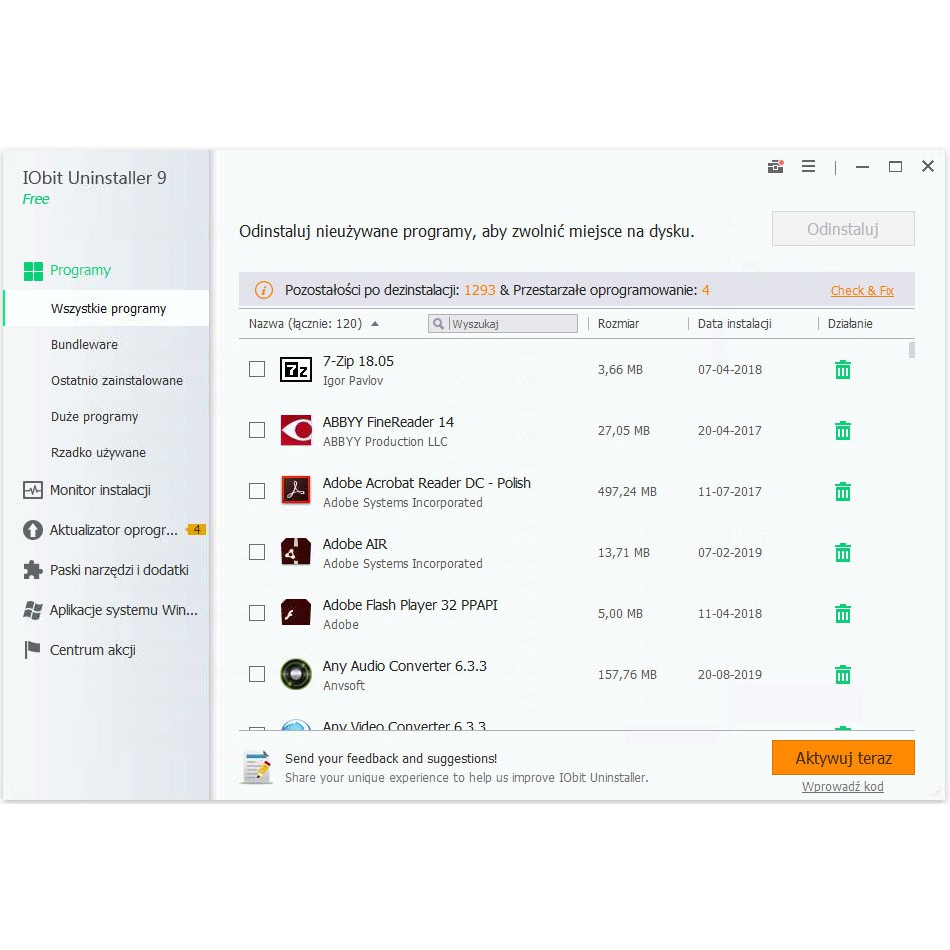Click the feedback notepad icon
Image resolution: width=950 pixels, height=950 pixels.
coord(256,767)
